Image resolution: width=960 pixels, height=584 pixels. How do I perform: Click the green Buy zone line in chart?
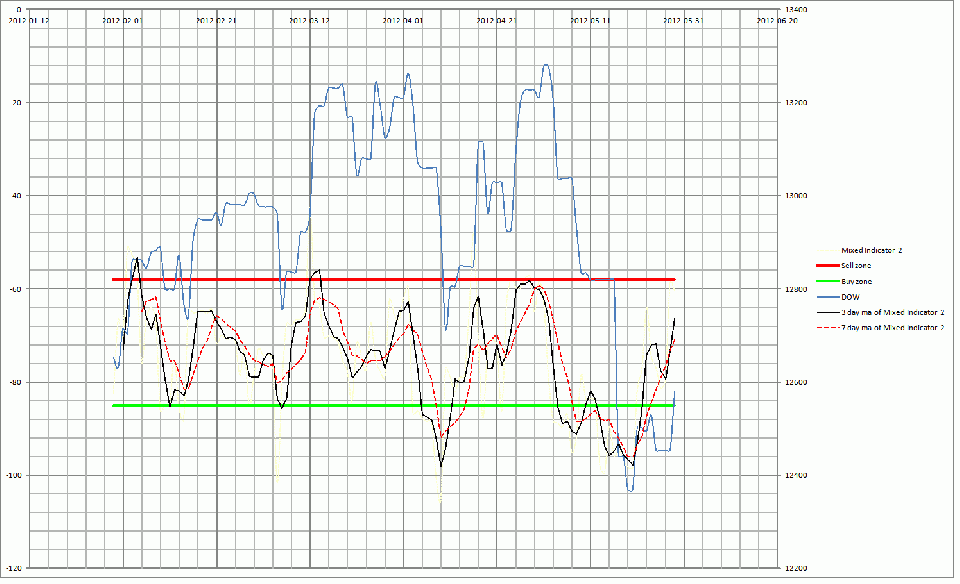pos(393,405)
